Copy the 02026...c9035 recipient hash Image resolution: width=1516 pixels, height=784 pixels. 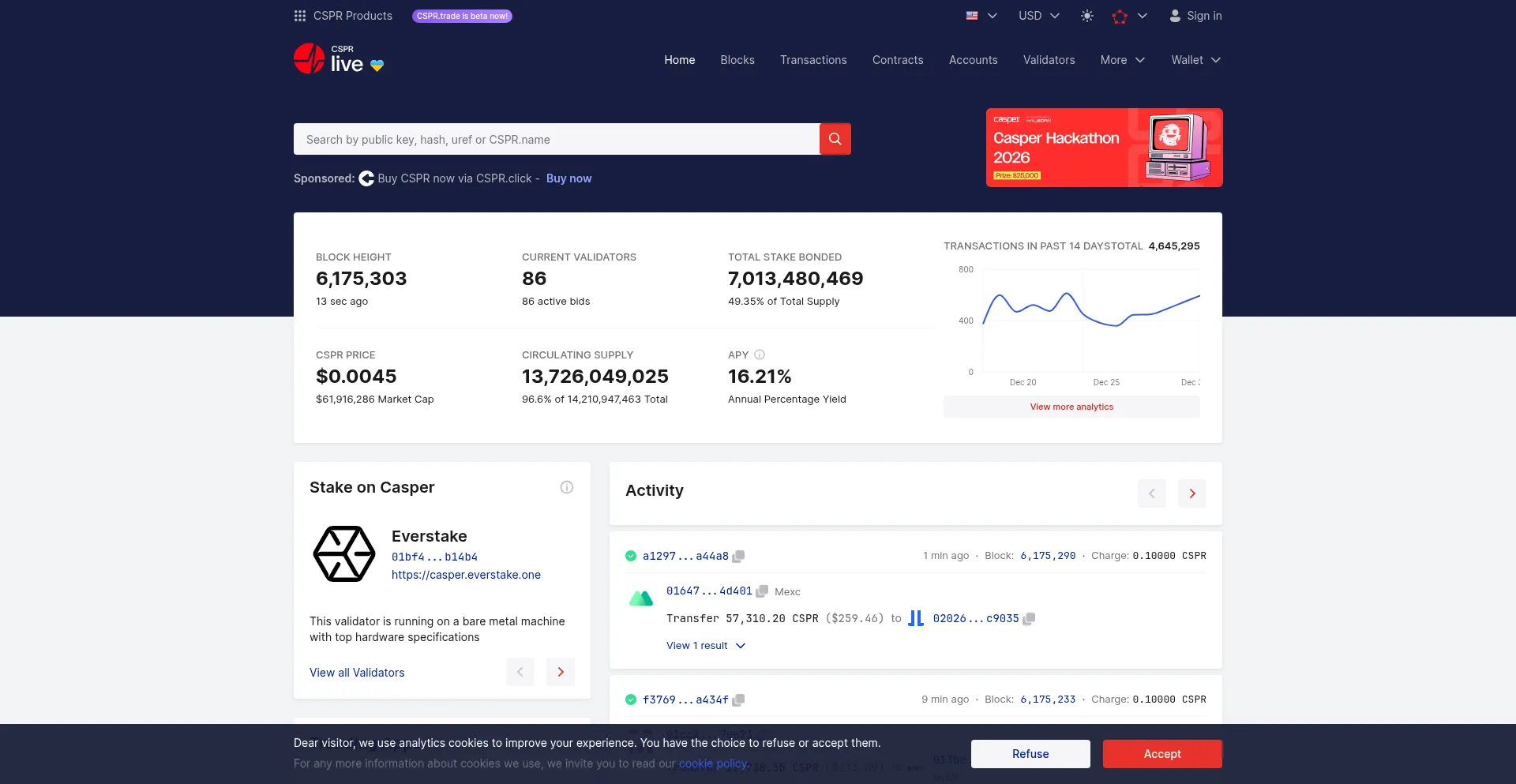click(1029, 619)
